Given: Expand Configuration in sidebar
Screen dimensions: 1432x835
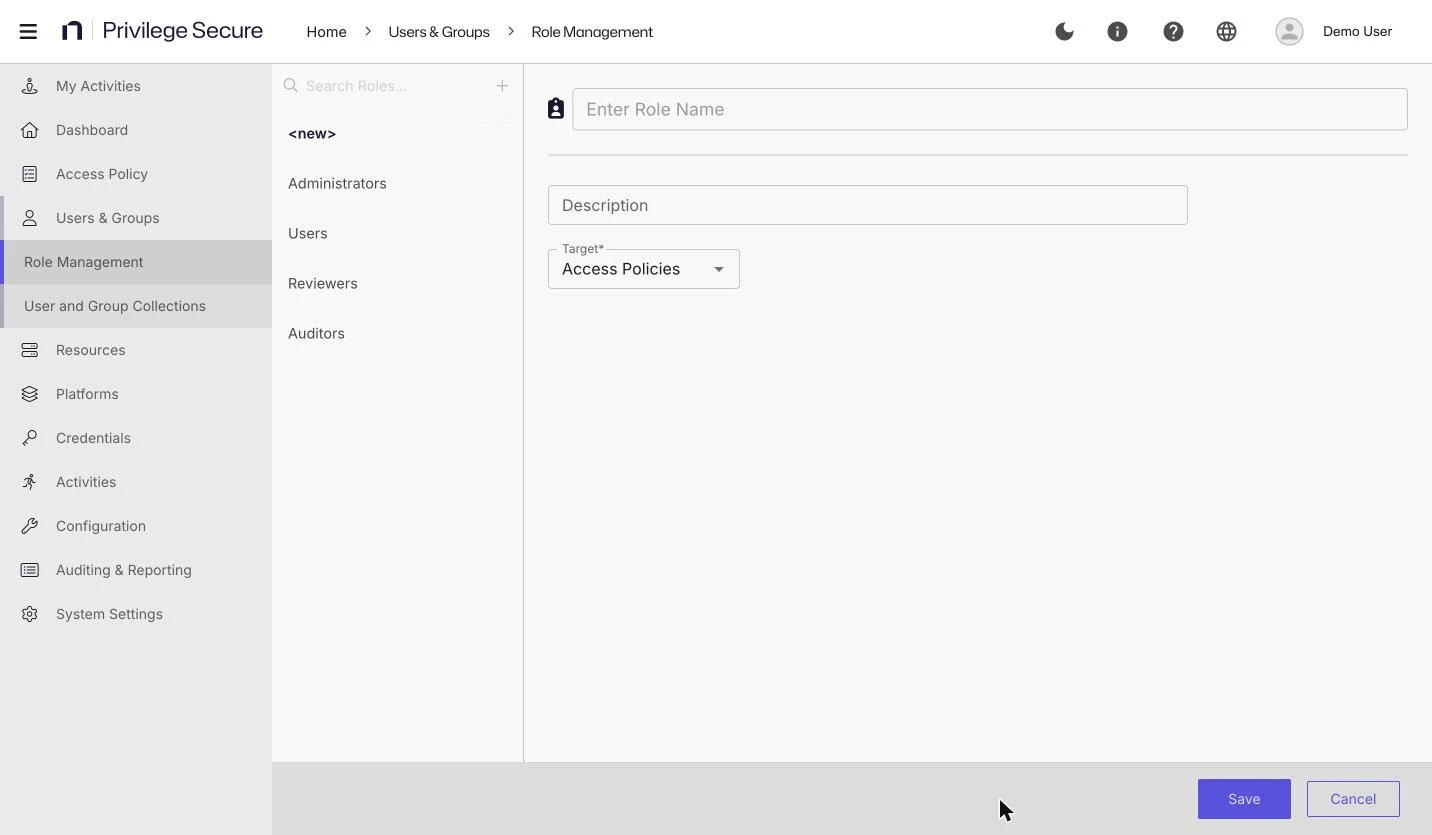Looking at the screenshot, I should (x=136, y=526).
